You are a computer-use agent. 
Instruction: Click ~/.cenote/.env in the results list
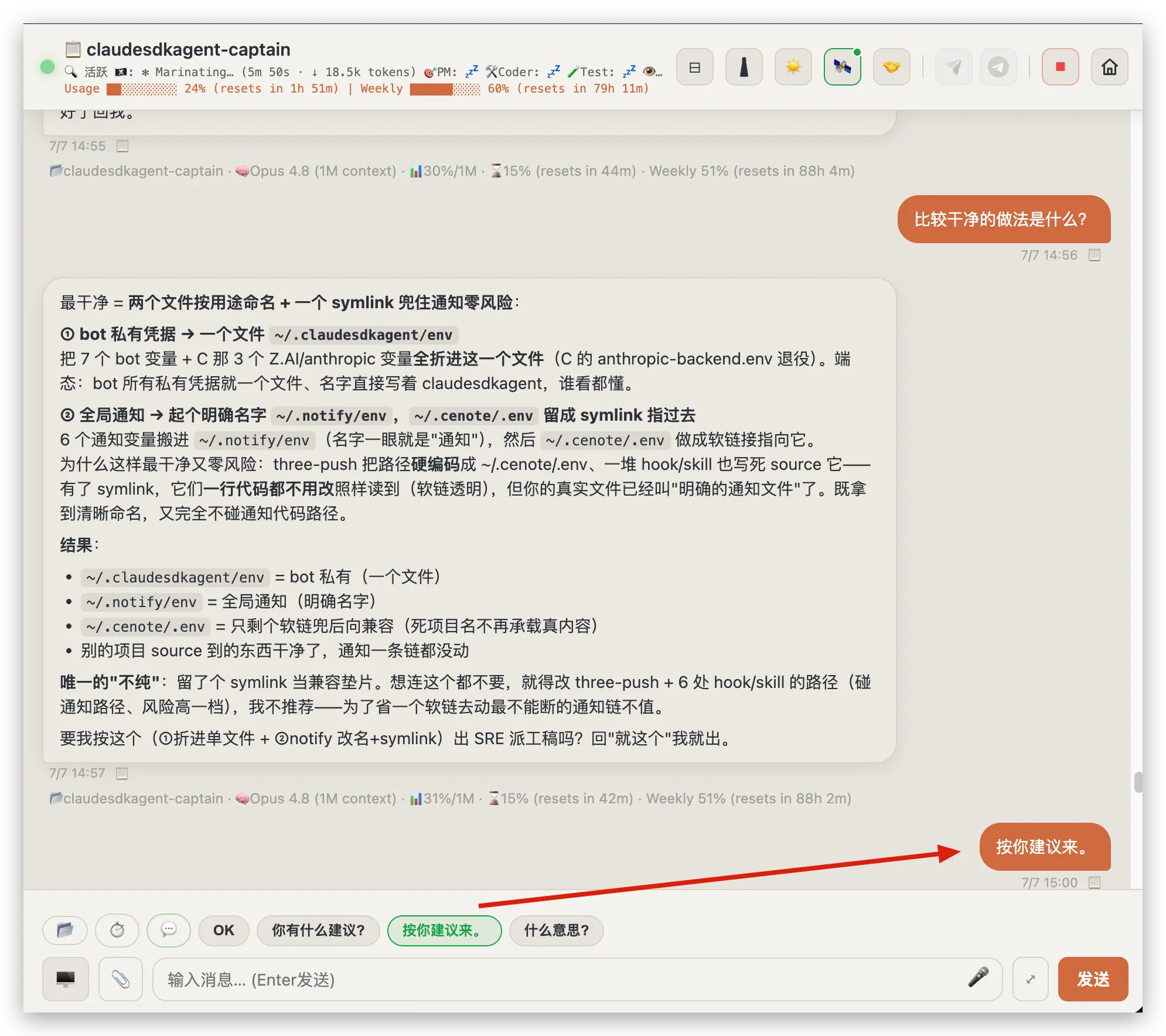click(x=145, y=626)
